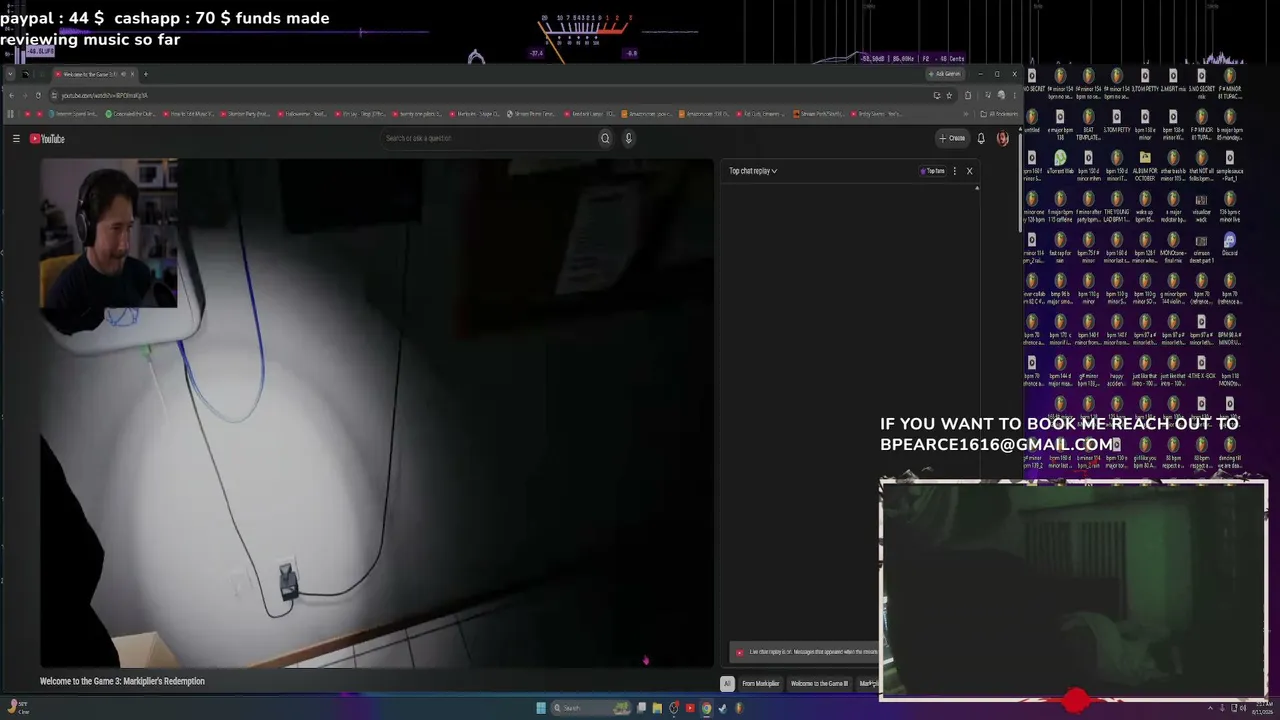The height and width of the screenshot is (720, 1280).
Task: Select the All filter chip
Action: tap(727, 684)
